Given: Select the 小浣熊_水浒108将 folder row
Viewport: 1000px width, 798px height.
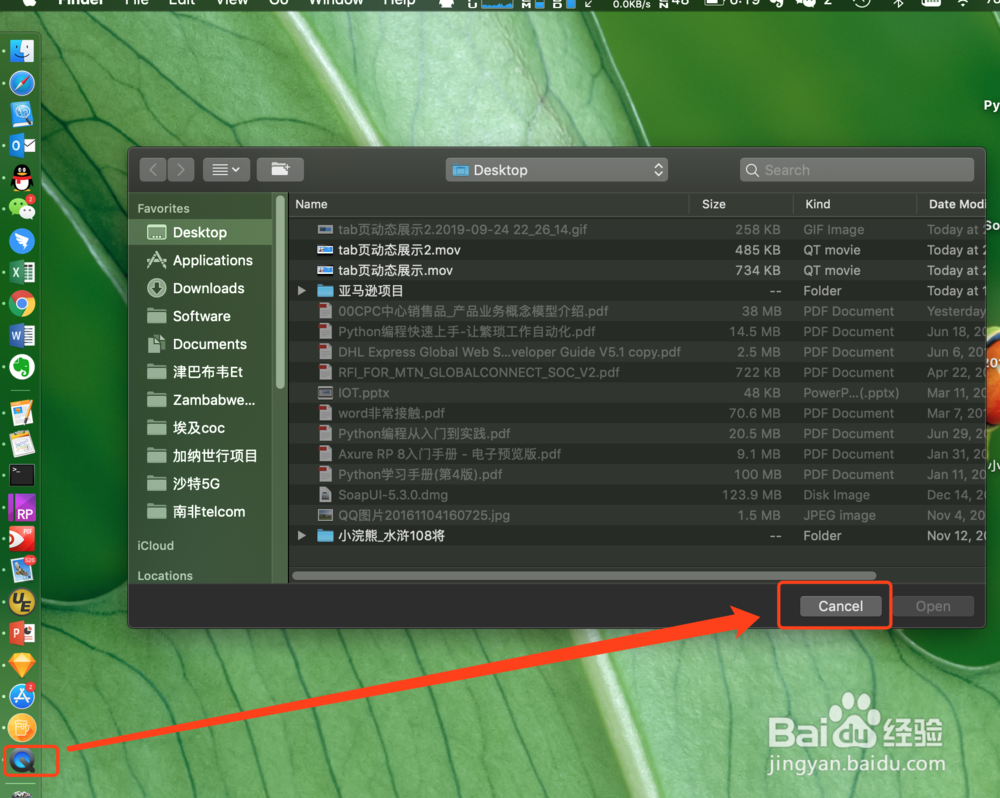Looking at the screenshot, I should coord(636,536).
